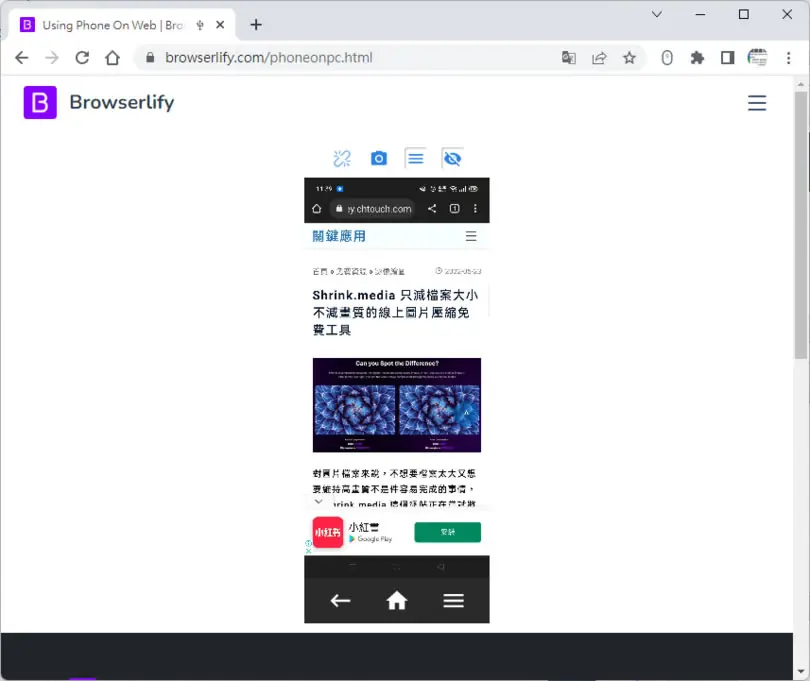Open the Browserlify hamburger menu
810x681 pixels.
pos(757,103)
